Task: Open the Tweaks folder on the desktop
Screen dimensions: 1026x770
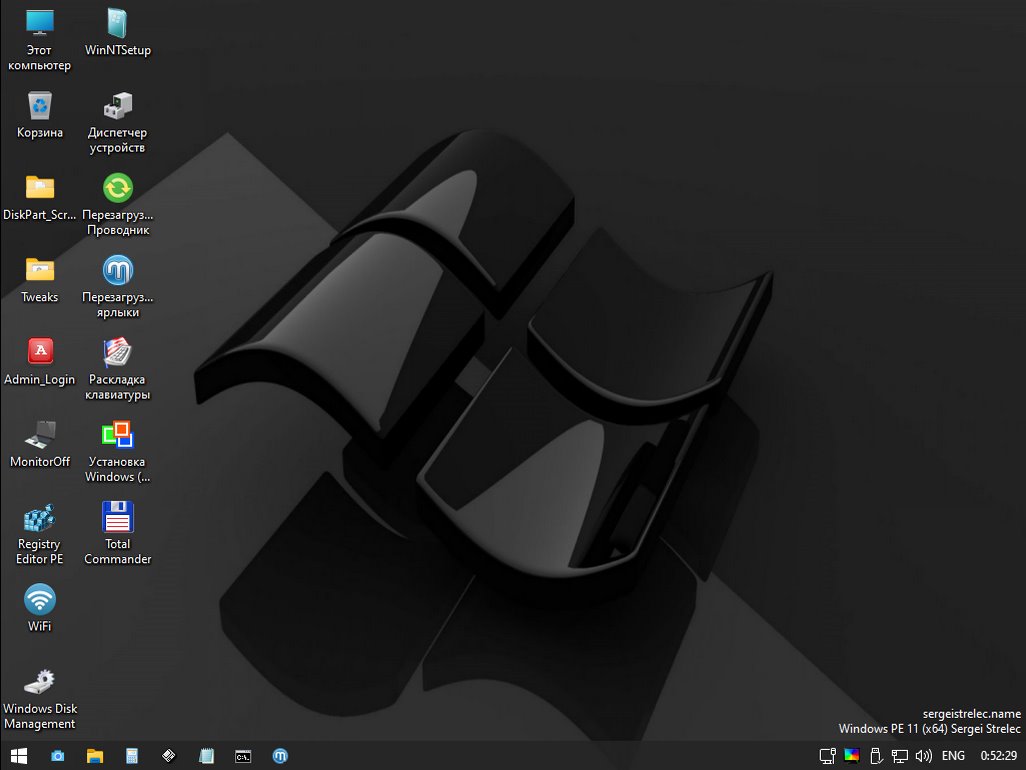Action: 40,270
